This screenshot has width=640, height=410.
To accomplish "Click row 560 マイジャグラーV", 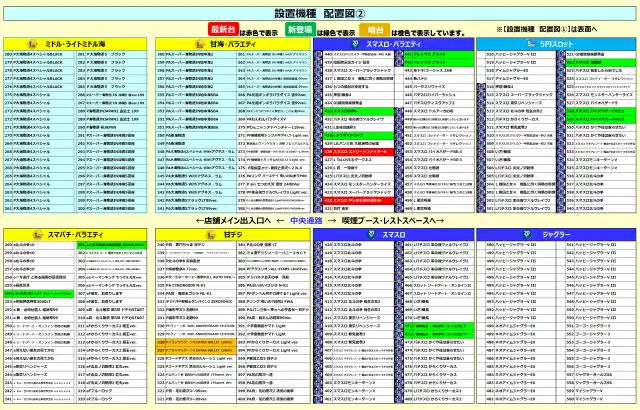I will click(x=601, y=399).
